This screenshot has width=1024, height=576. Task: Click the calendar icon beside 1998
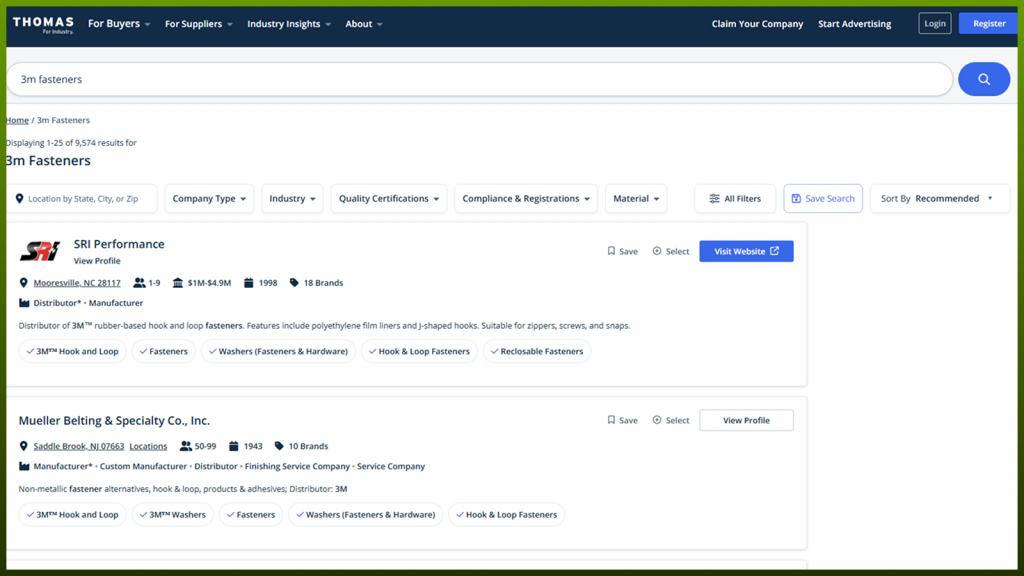click(248, 283)
